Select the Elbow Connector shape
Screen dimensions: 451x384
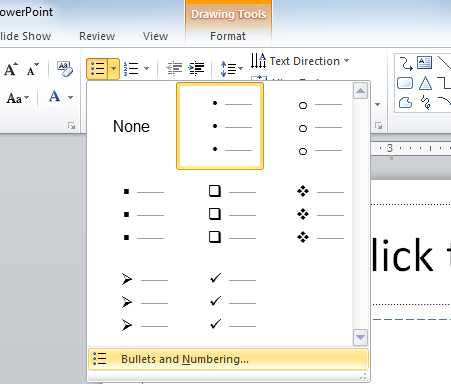click(x=444, y=83)
